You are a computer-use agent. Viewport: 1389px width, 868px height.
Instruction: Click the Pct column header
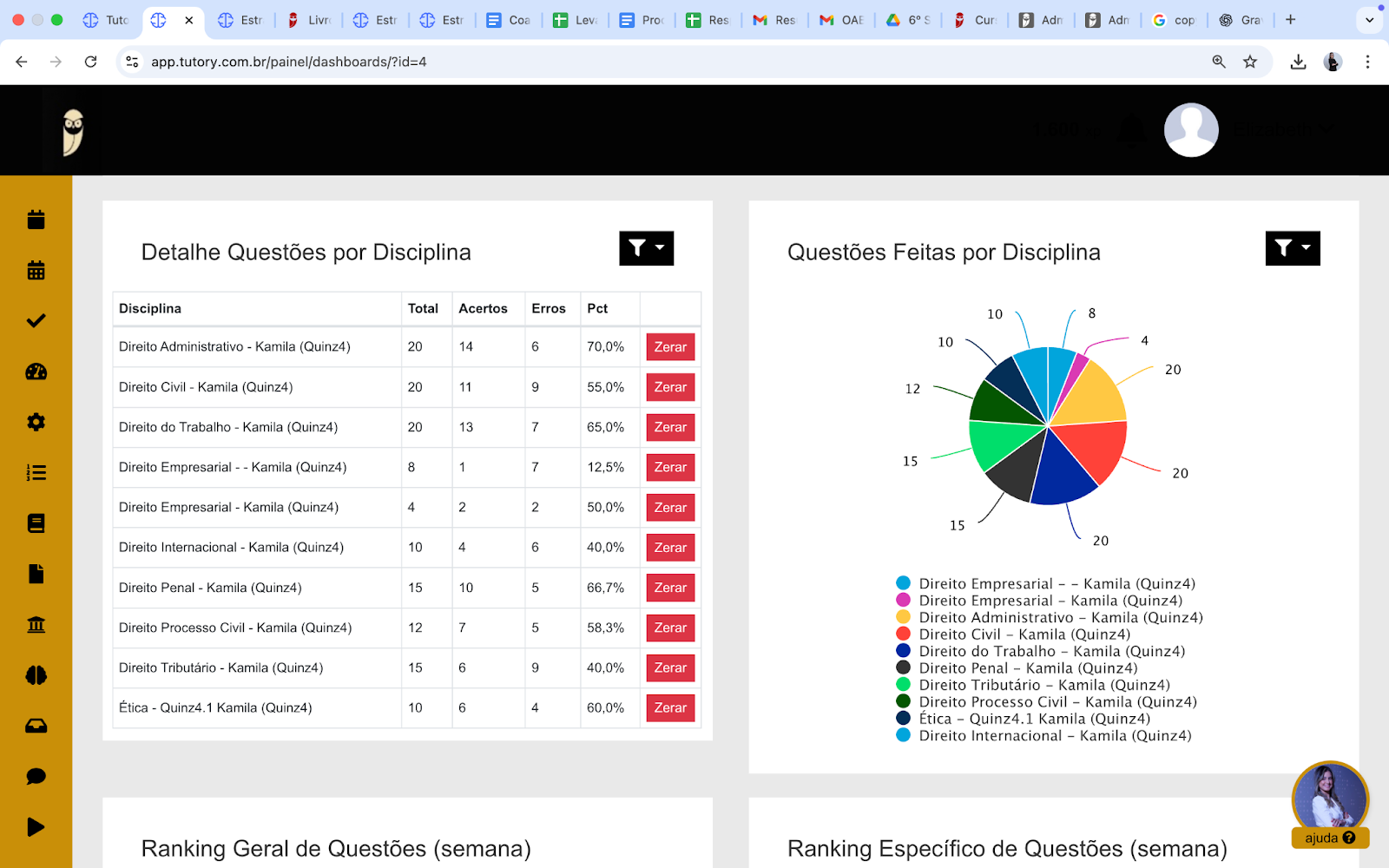(x=597, y=308)
